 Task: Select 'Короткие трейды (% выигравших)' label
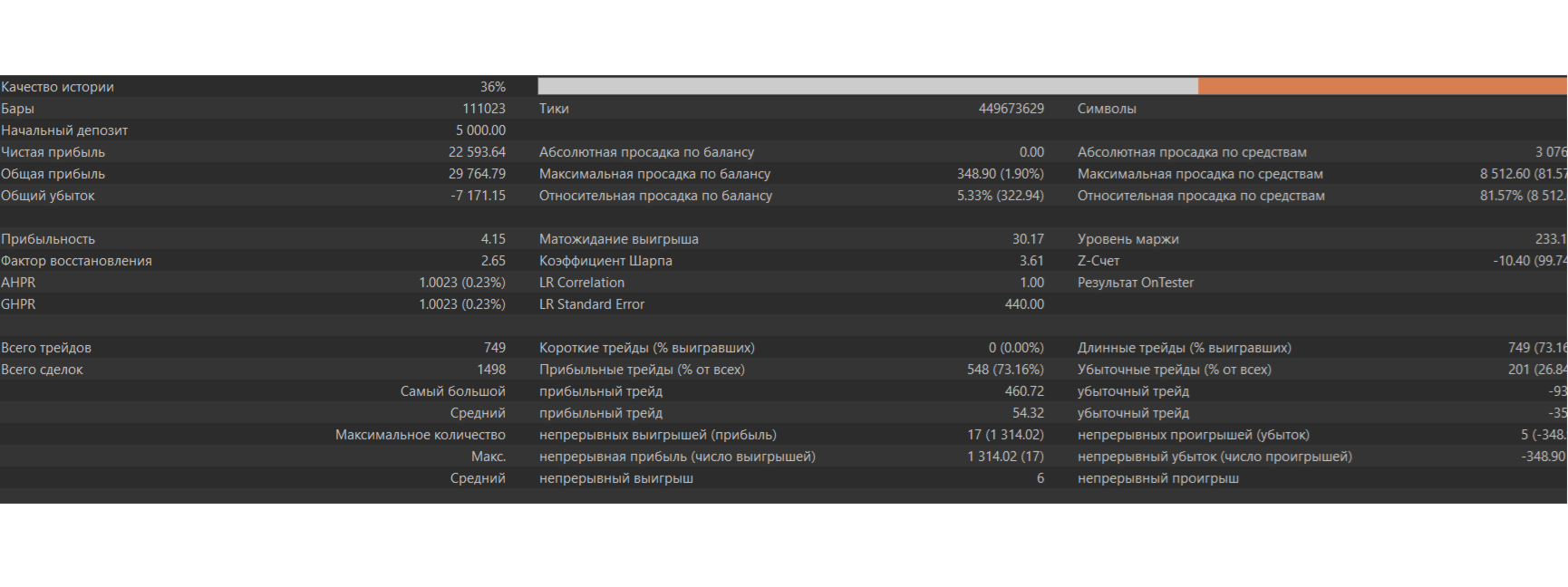coord(647,348)
